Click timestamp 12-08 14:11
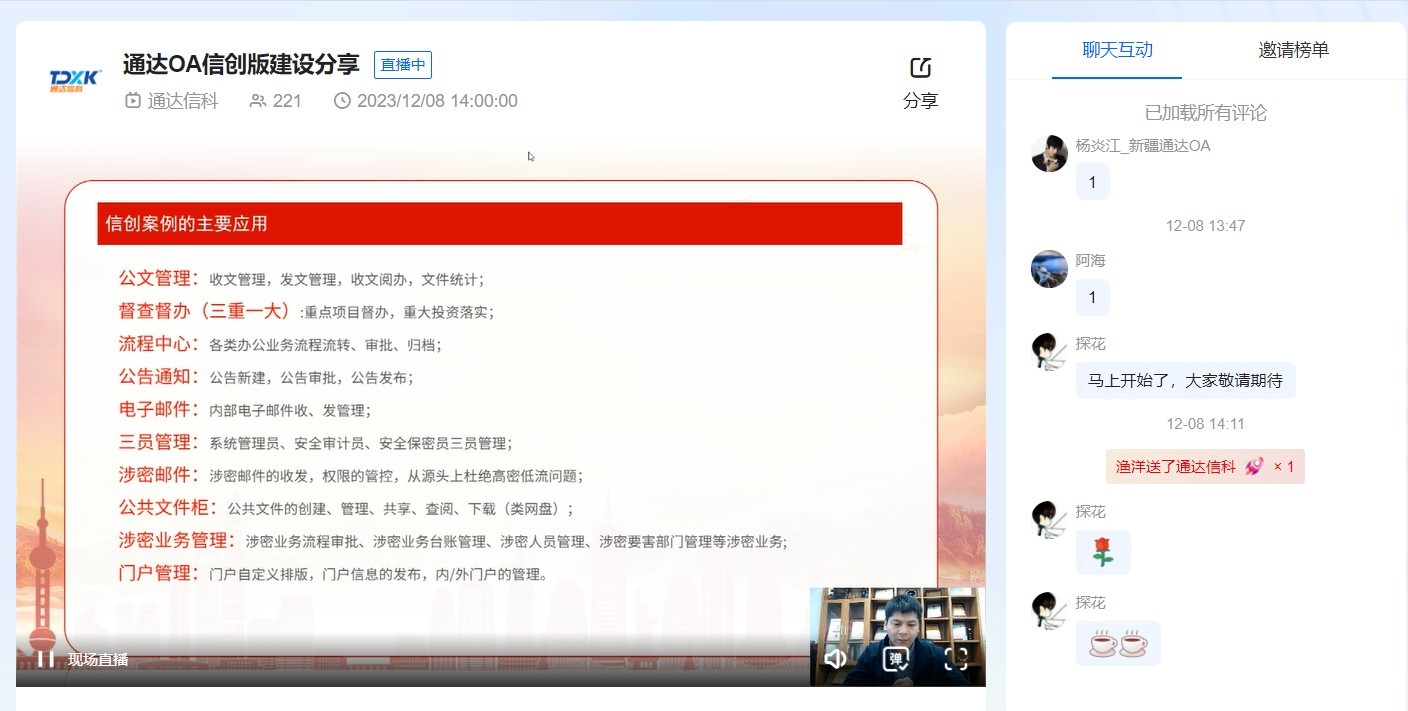The image size is (1408, 711). 1205,424
